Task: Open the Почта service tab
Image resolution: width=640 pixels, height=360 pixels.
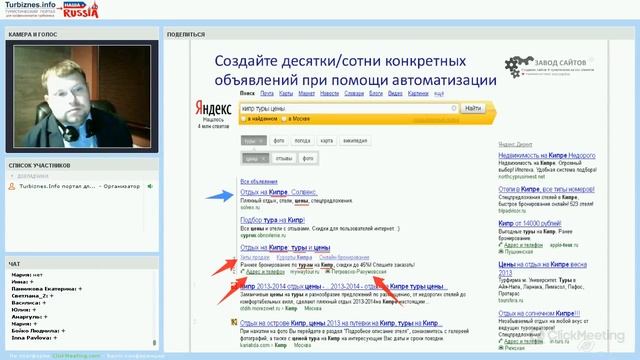Action: (267, 93)
